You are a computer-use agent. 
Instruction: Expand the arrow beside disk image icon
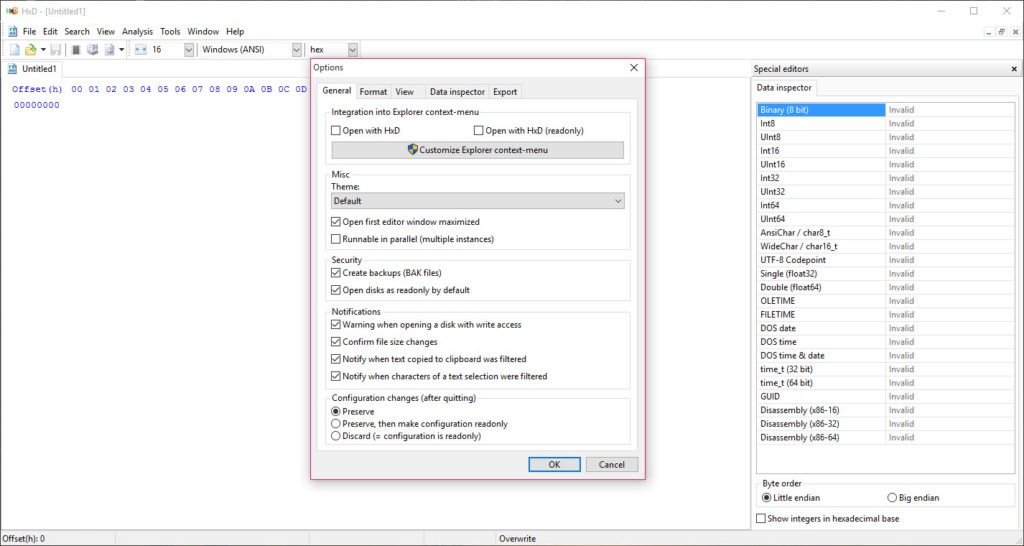click(121, 50)
